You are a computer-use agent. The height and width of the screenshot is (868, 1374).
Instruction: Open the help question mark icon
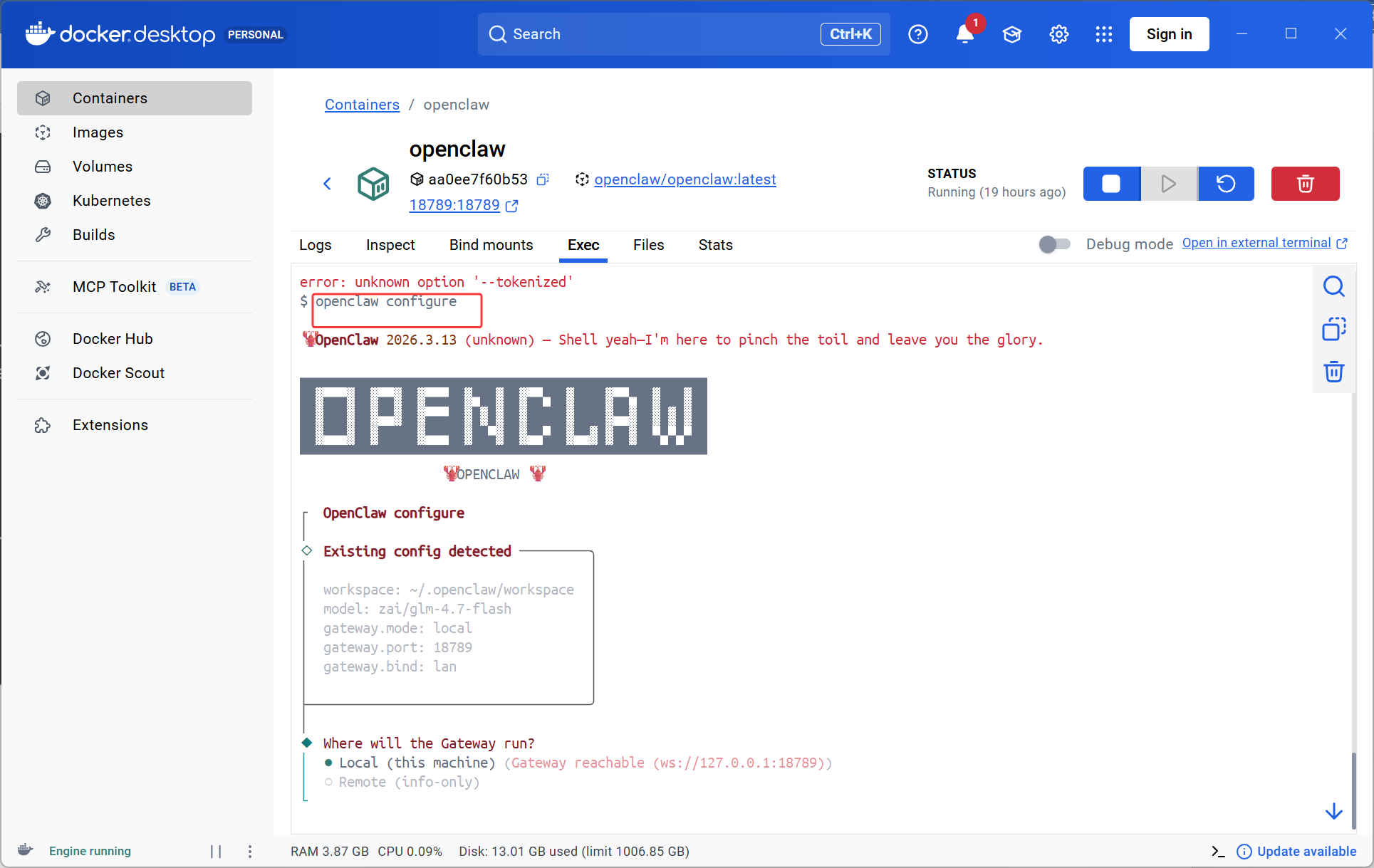click(918, 34)
